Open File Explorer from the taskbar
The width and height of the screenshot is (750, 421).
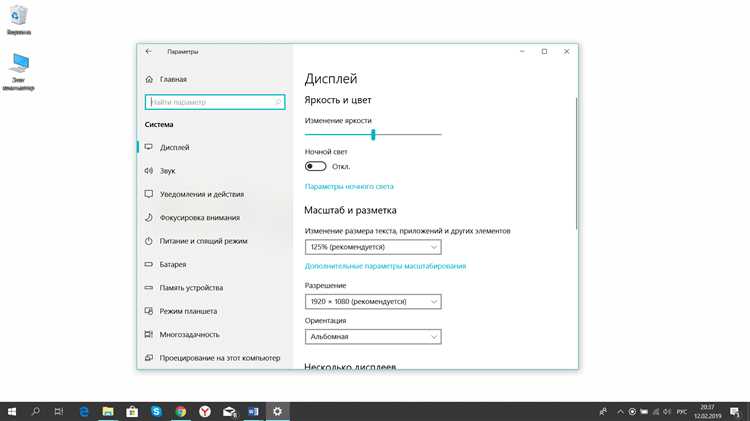[108, 411]
